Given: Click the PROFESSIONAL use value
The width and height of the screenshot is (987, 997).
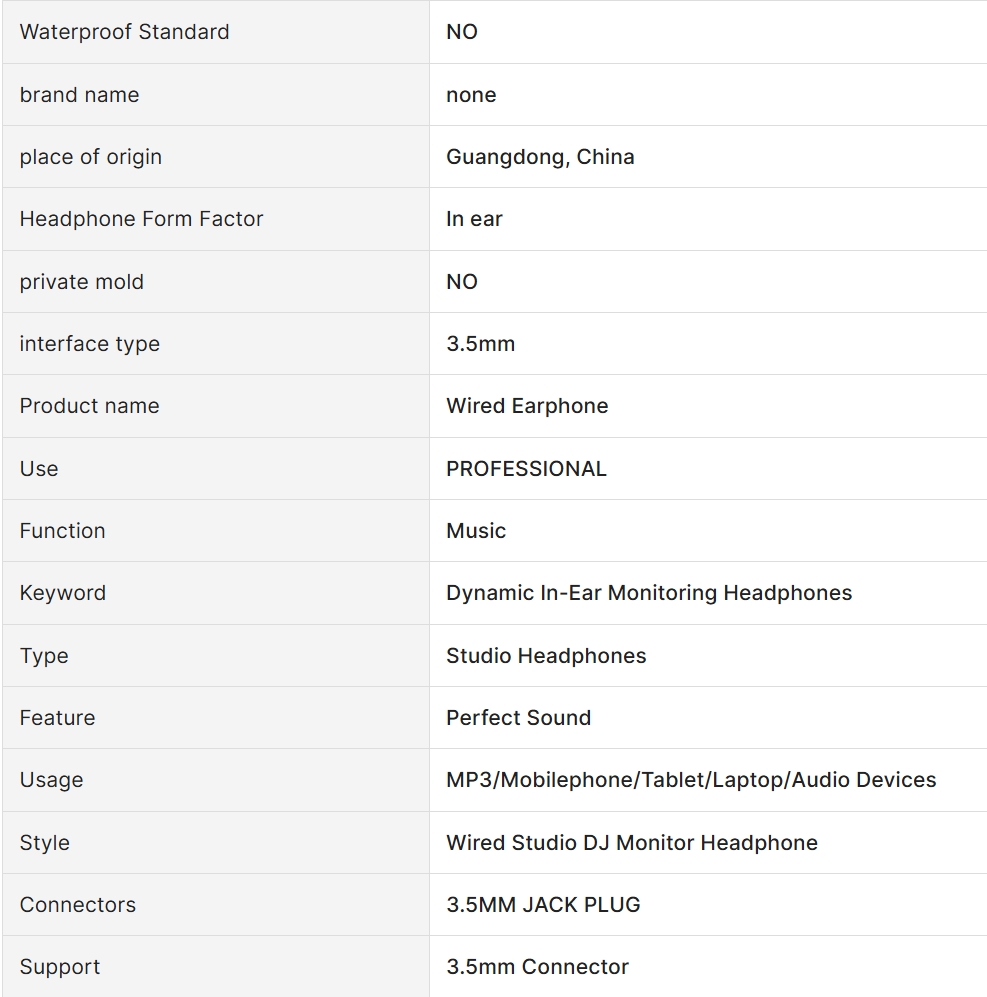Looking at the screenshot, I should [527, 469].
